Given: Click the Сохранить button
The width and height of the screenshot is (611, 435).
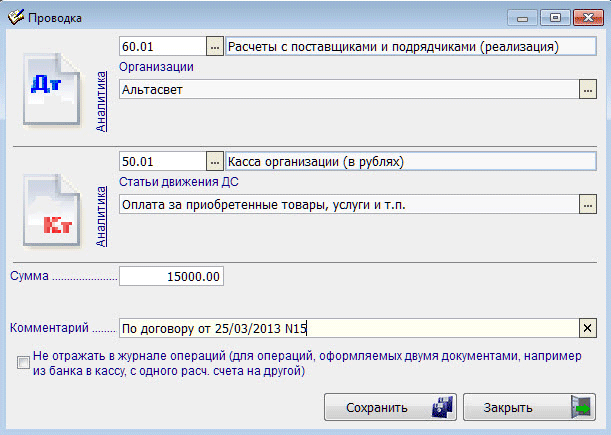Looking at the screenshot, I should tap(390, 407).
